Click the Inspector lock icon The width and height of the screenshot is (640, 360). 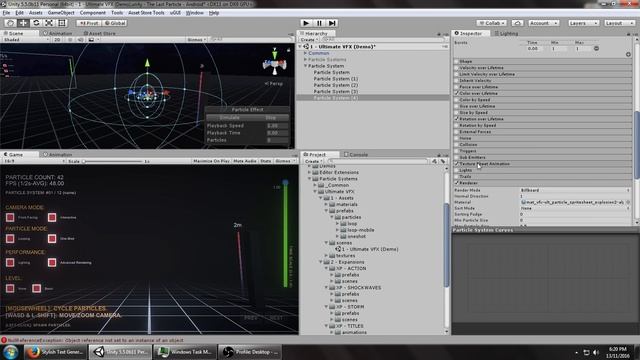629,33
